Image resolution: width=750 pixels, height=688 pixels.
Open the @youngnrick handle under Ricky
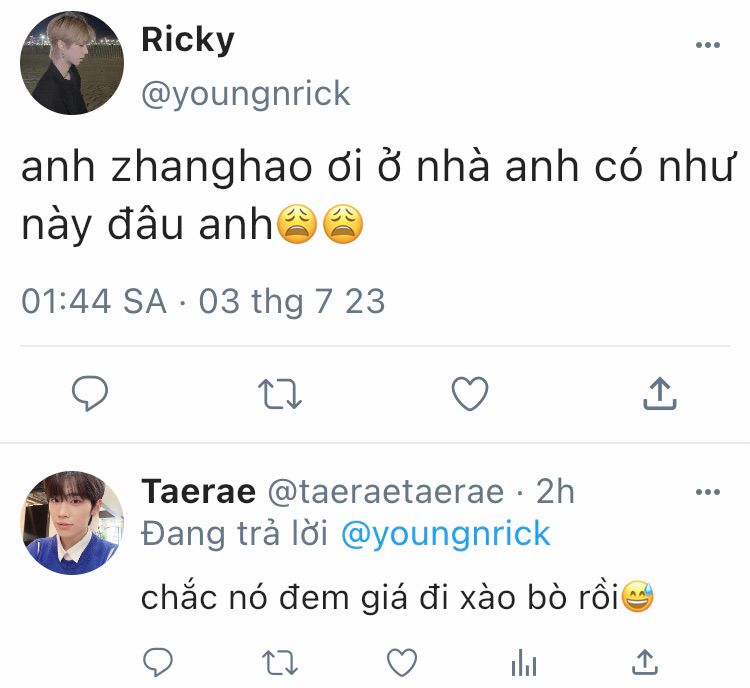coord(245,94)
